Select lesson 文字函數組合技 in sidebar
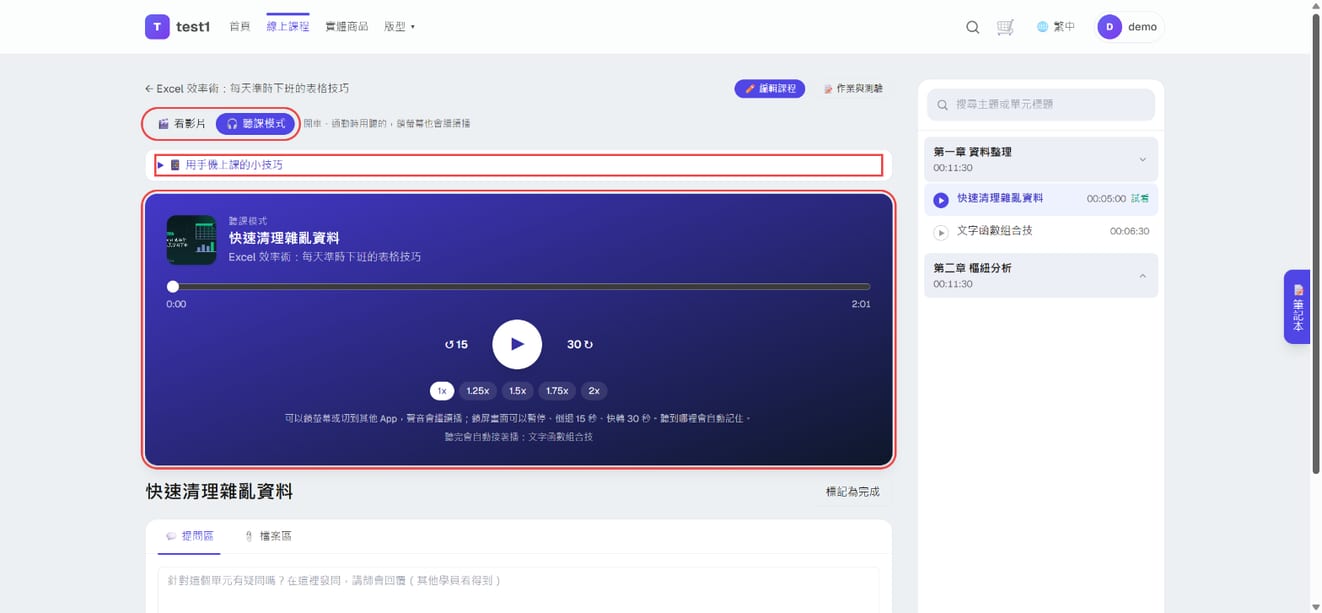The width and height of the screenshot is (1322, 613). 1041,231
